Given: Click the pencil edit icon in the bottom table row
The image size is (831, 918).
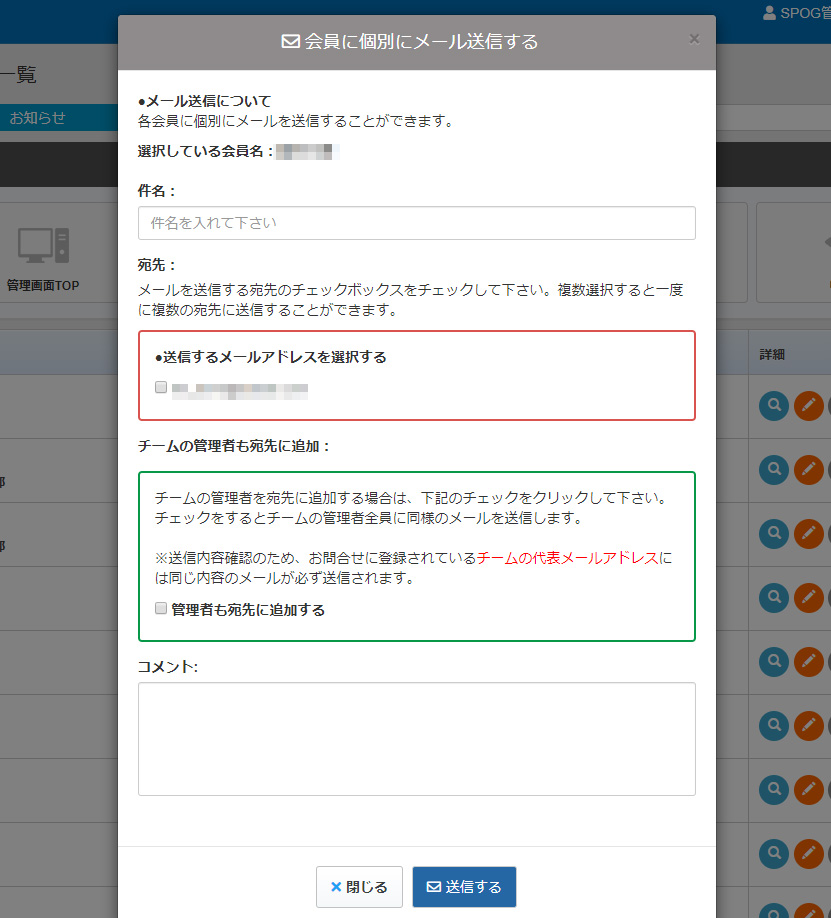Looking at the screenshot, I should (x=808, y=854).
